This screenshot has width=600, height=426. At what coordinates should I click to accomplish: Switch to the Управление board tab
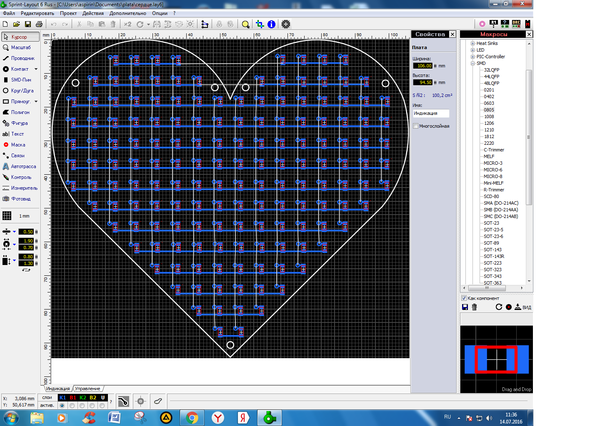click(x=87, y=386)
